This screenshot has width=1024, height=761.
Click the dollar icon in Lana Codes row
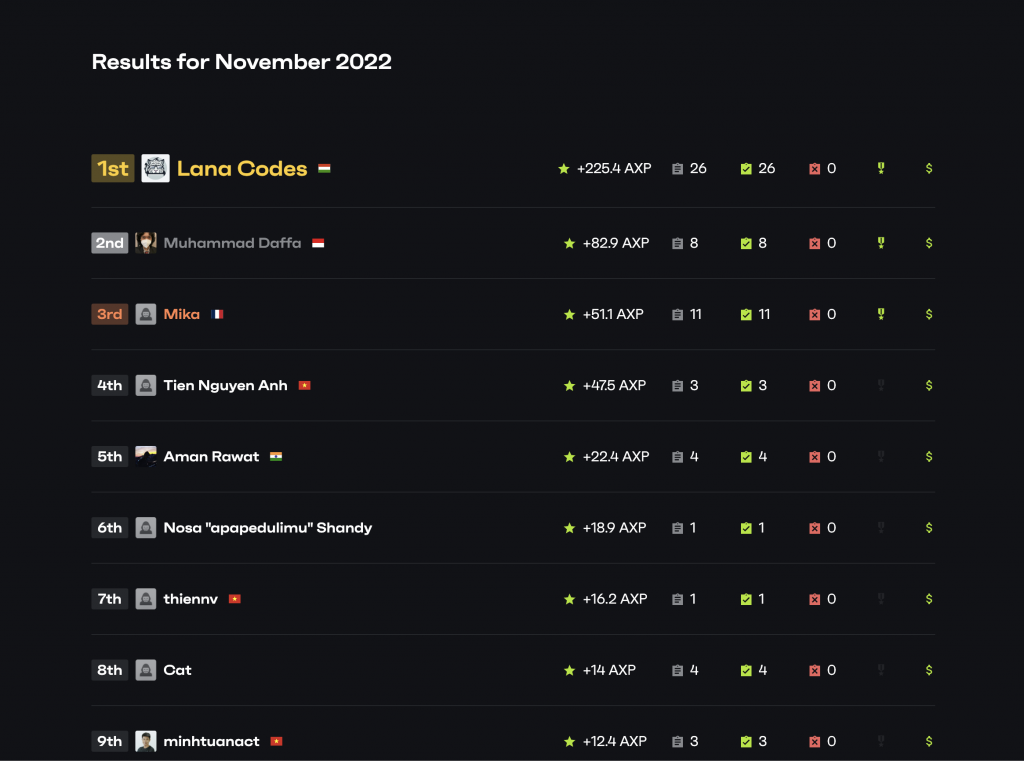point(929,168)
